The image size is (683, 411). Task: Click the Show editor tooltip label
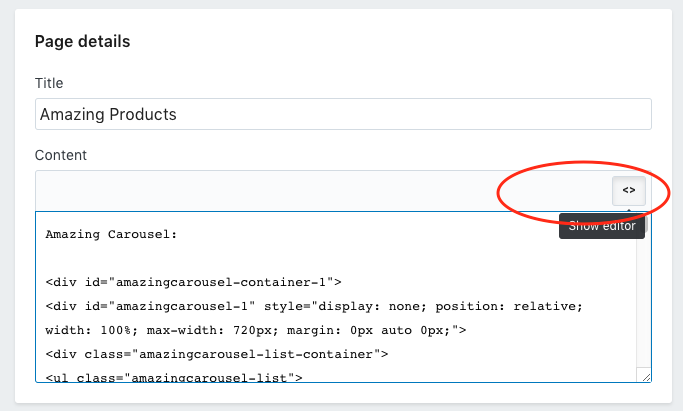(601, 226)
